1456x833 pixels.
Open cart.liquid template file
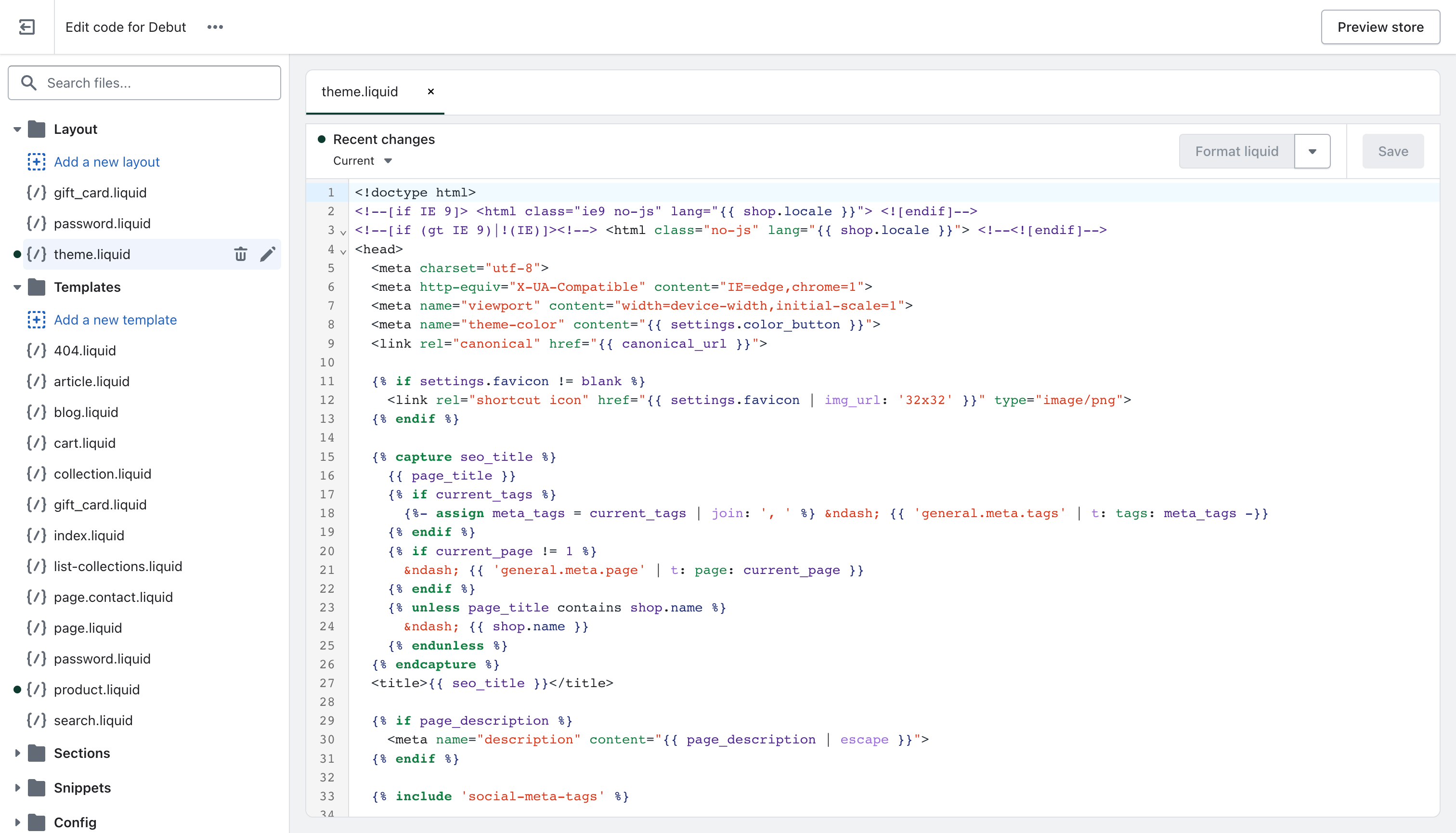tap(85, 443)
